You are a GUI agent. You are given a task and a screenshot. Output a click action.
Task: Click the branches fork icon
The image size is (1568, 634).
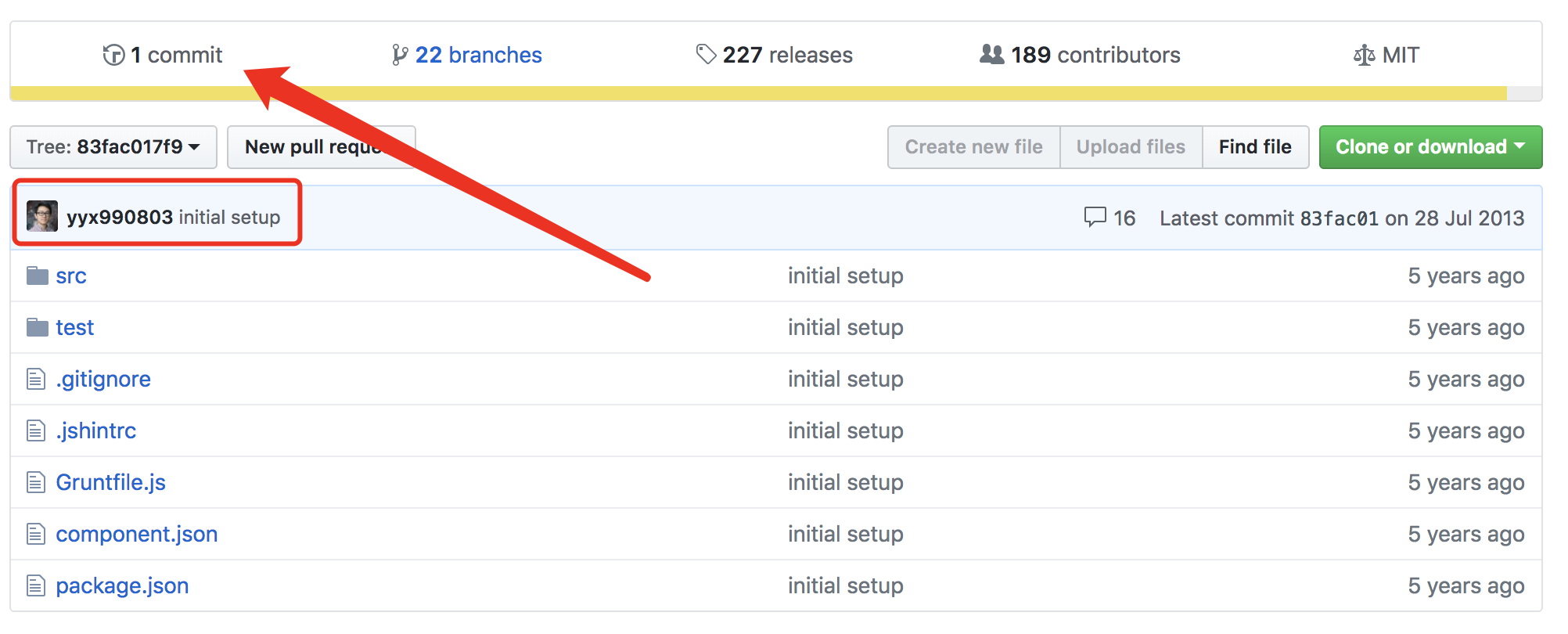pos(399,55)
